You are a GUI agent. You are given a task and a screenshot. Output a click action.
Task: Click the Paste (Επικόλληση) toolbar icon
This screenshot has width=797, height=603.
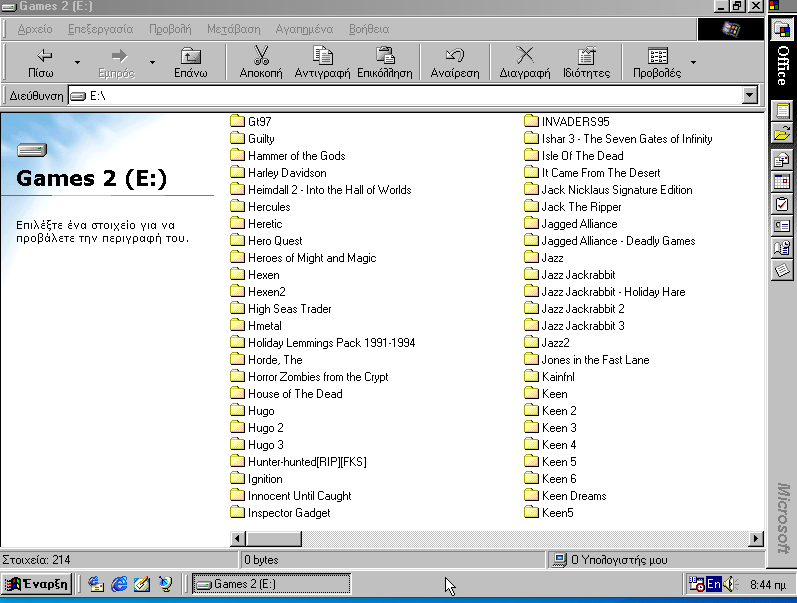(385, 62)
